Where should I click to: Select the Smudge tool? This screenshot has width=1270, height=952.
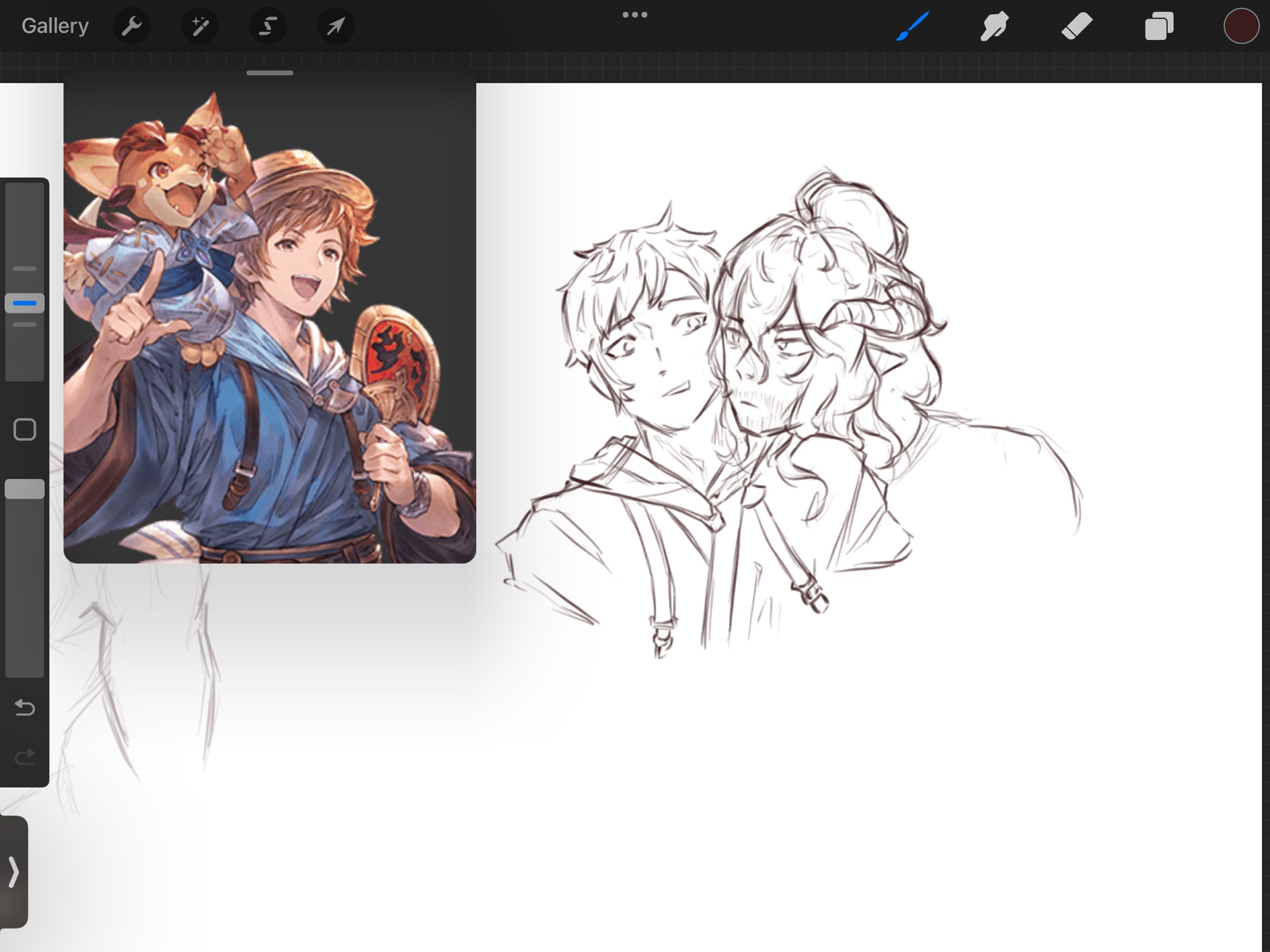(x=994, y=26)
